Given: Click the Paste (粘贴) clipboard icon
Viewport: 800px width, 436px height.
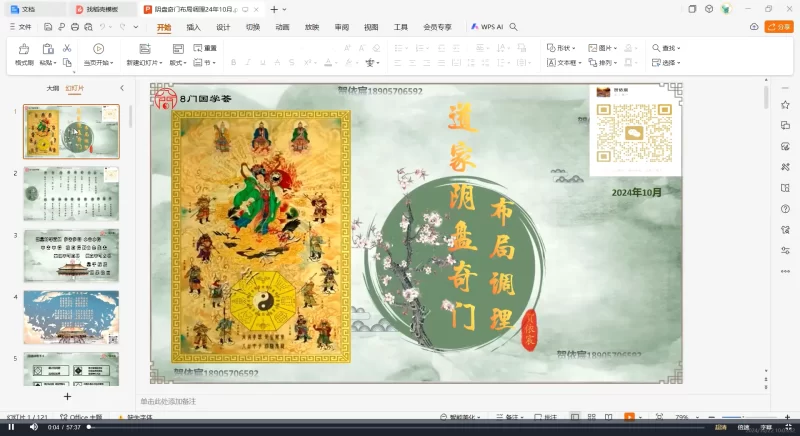Looking at the screenshot, I should coord(47,49).
